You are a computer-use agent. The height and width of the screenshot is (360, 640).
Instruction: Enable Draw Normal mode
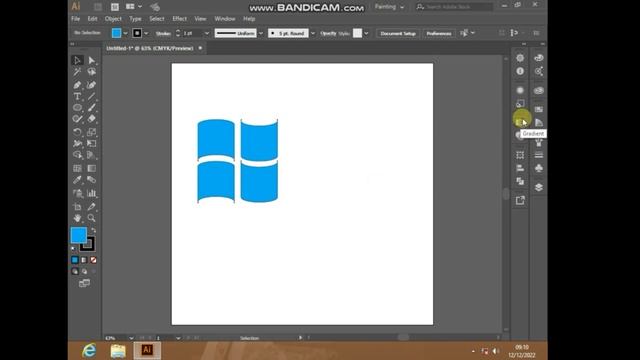point(75,271)
